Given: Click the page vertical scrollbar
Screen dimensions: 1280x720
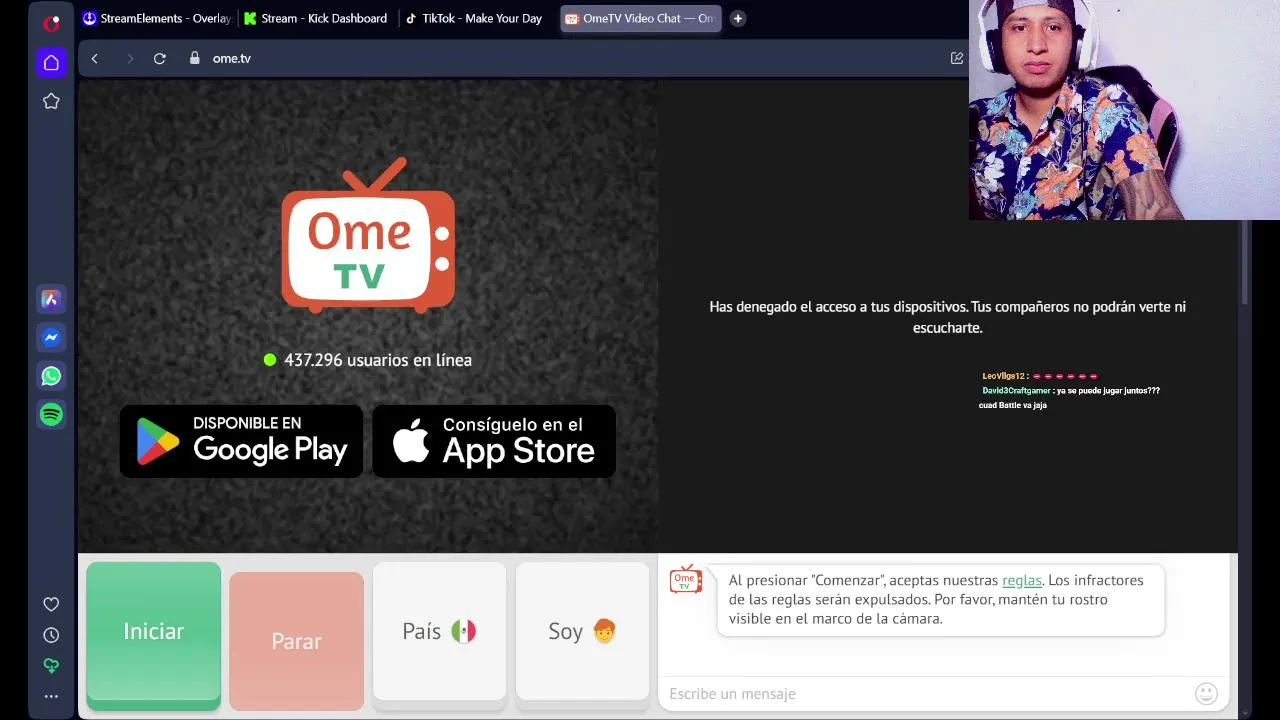Looking at the screenshot, I should 1245,262.
